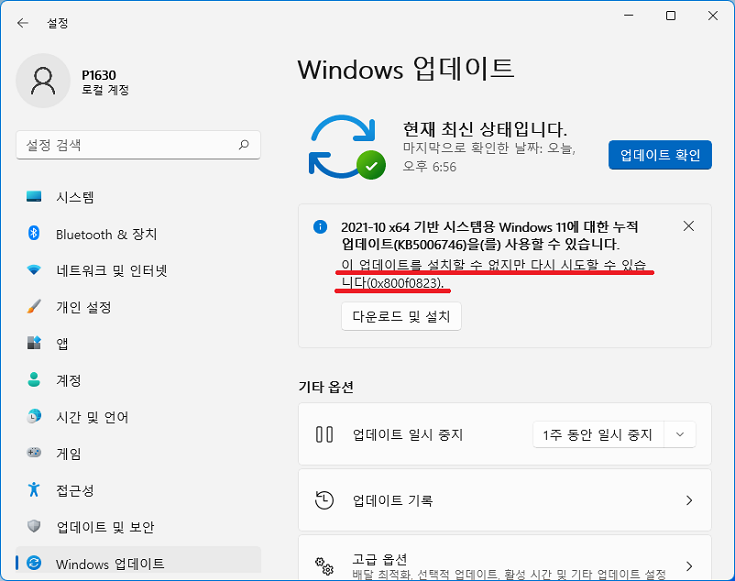The image size is (735, 581).
Task: Expand 업데이트 기록 with its chevron
Action: pos(689,501)
